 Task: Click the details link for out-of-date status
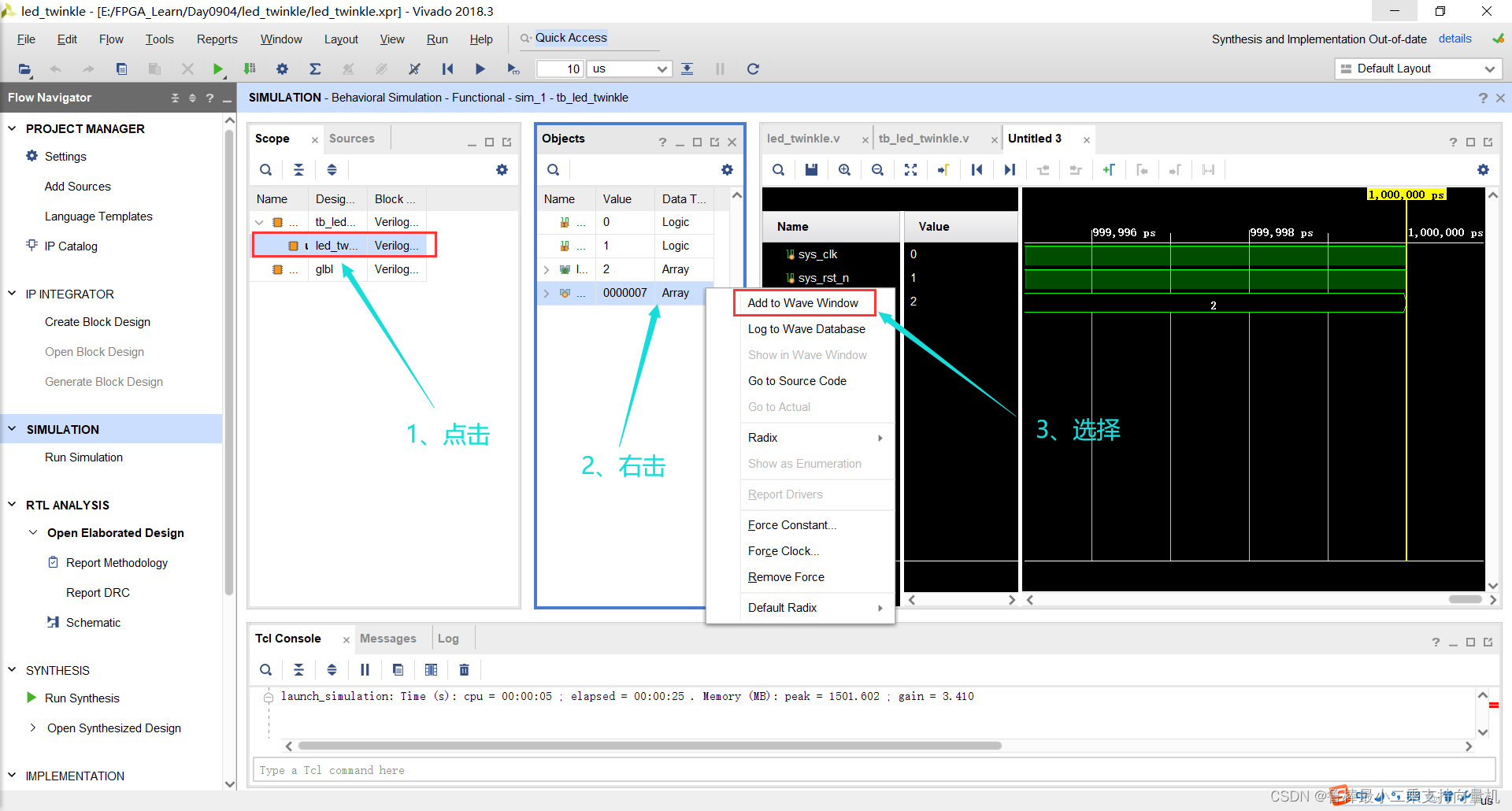click(1455, 39)
